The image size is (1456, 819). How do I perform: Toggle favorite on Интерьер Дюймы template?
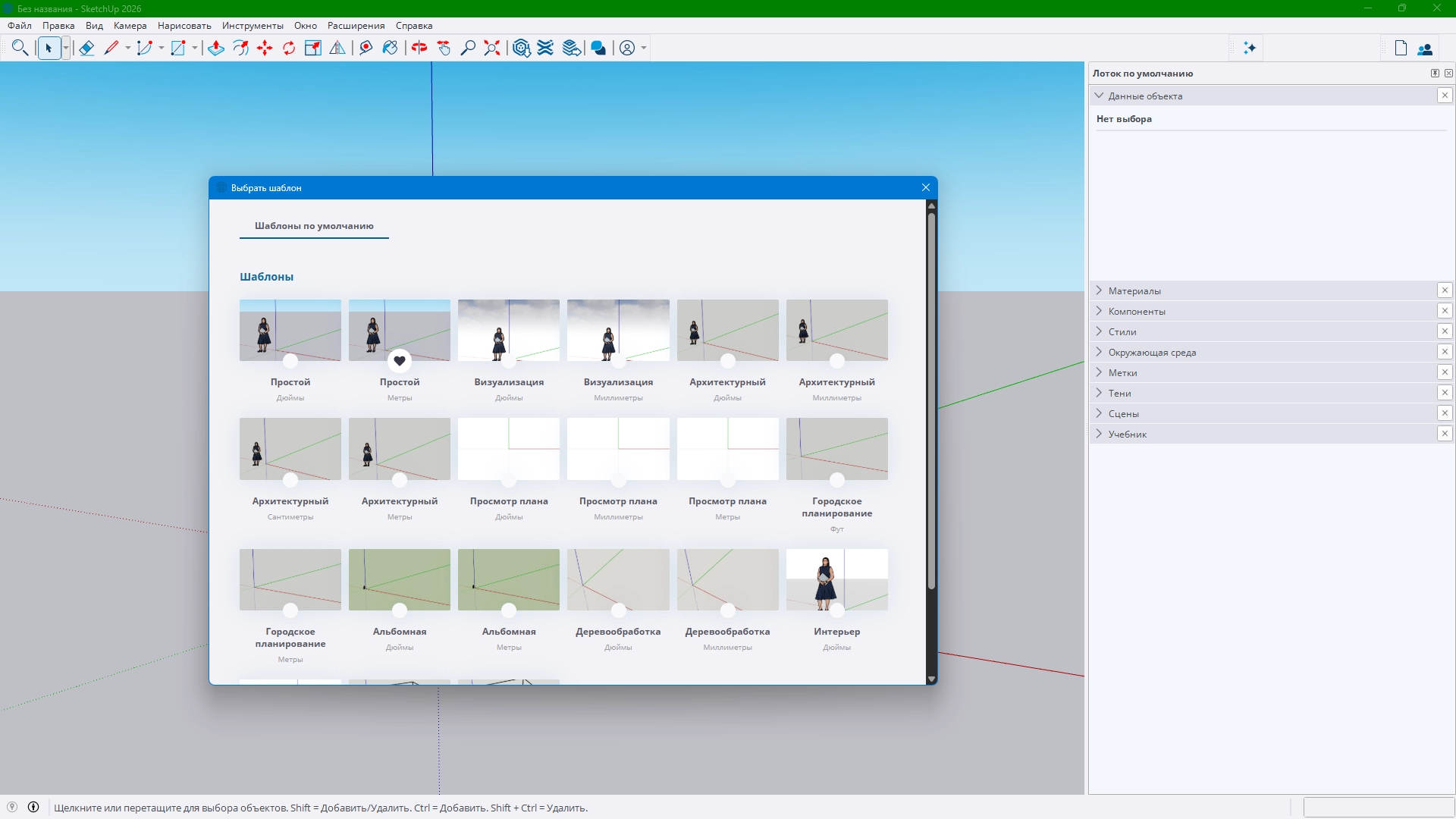[836, 610]
